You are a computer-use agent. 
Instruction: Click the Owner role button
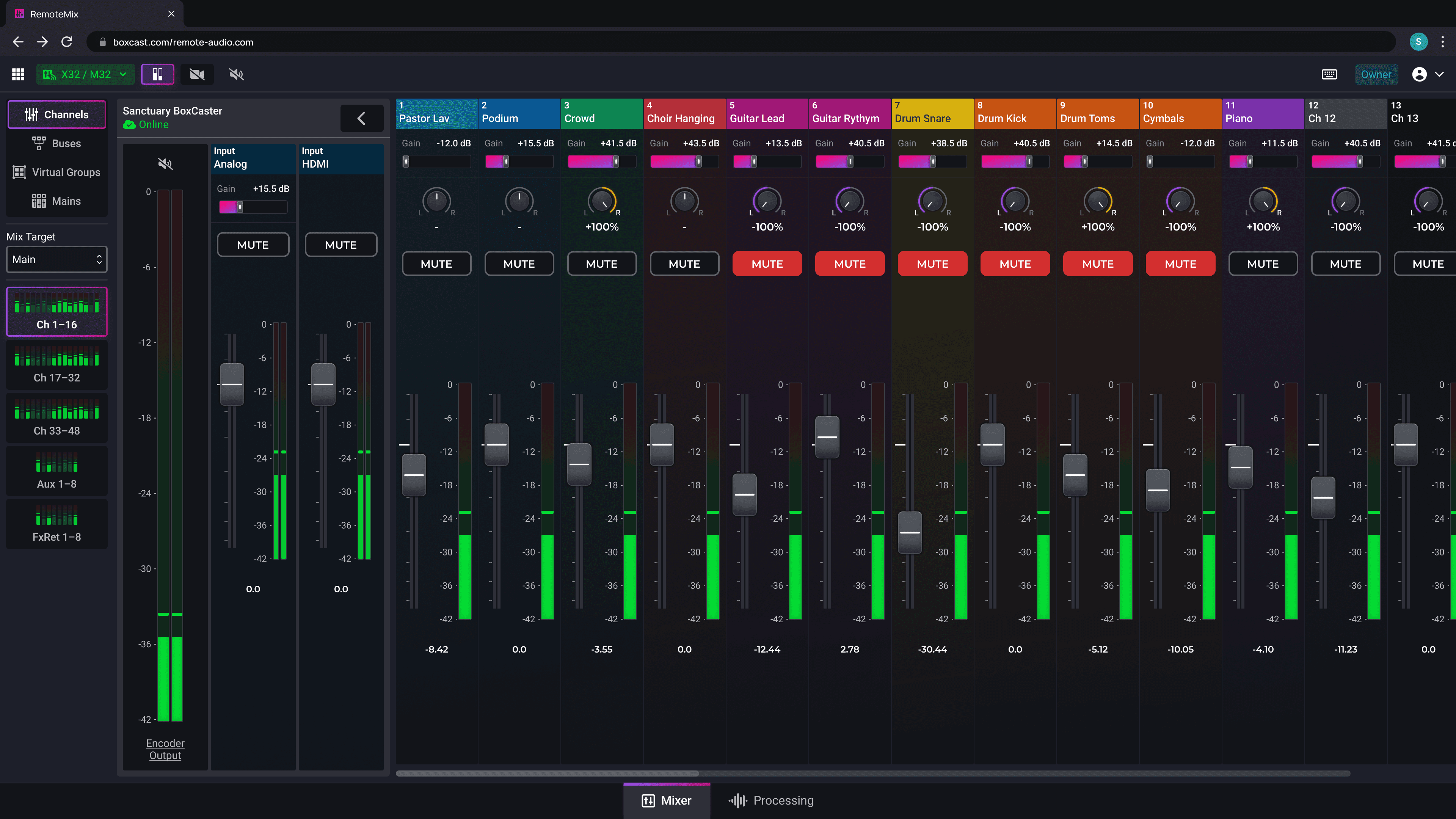(x=1376, y=74)
